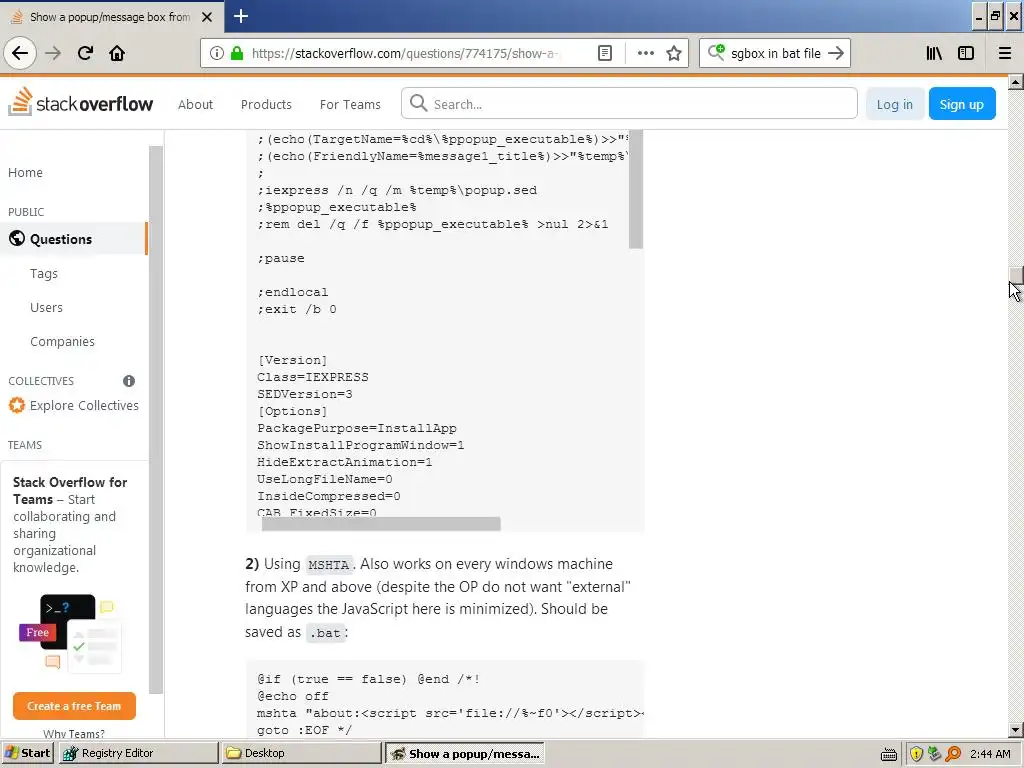The width and height of the screenshot is (1024, 768).
Task: Open the Products menu
Action: coord(266,104)
